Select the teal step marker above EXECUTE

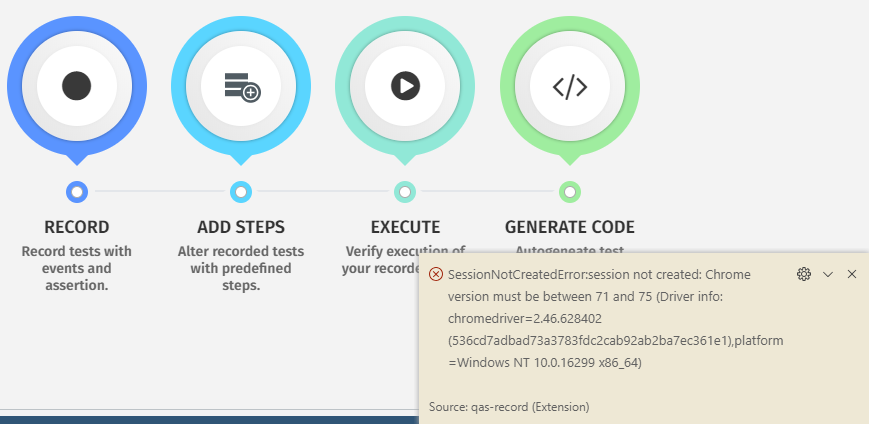click(405, 191)
